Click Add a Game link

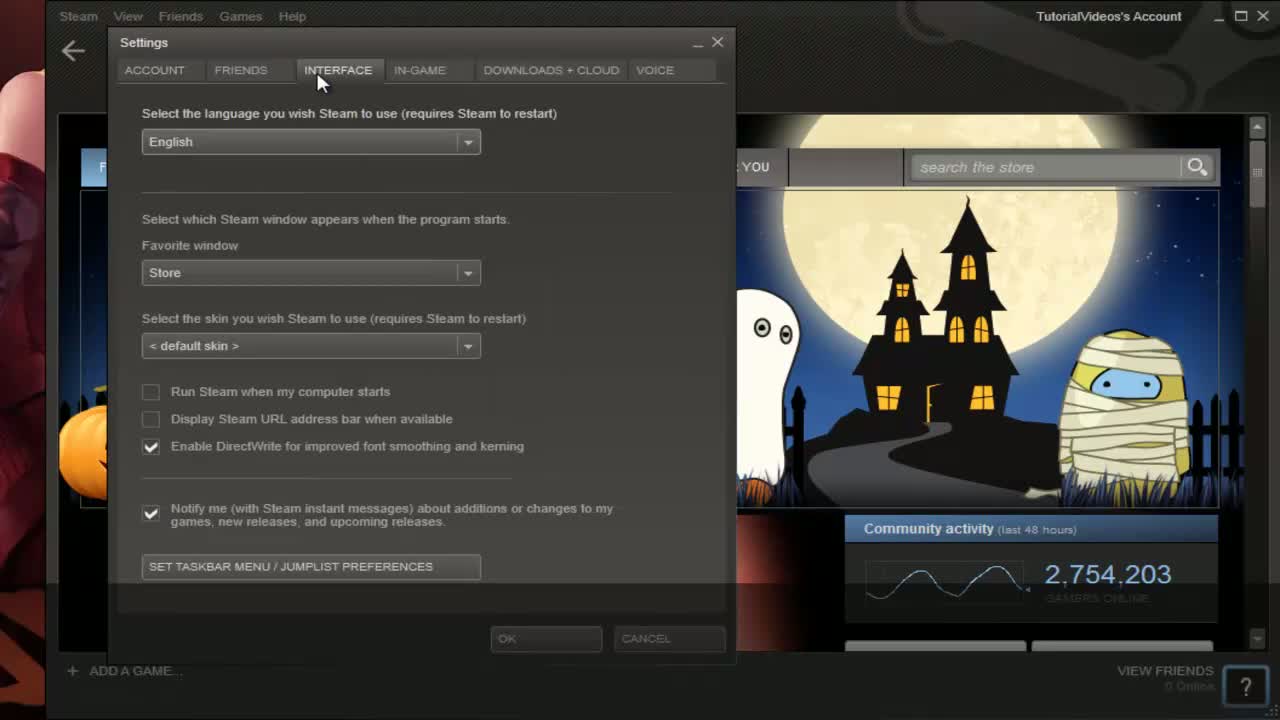[x=135, y=671]
